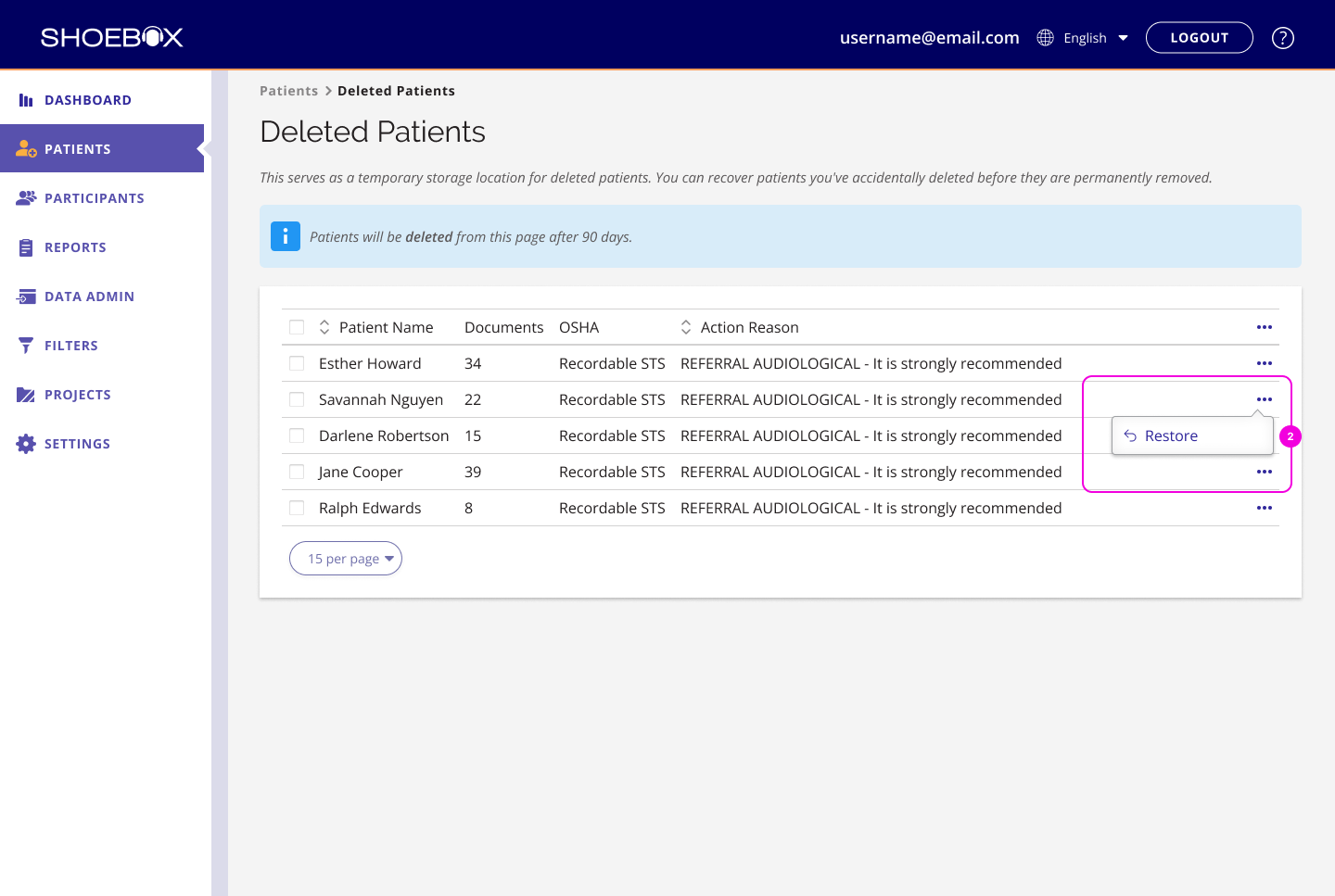
Task: Click document count 22
Action: coord(473,399)
